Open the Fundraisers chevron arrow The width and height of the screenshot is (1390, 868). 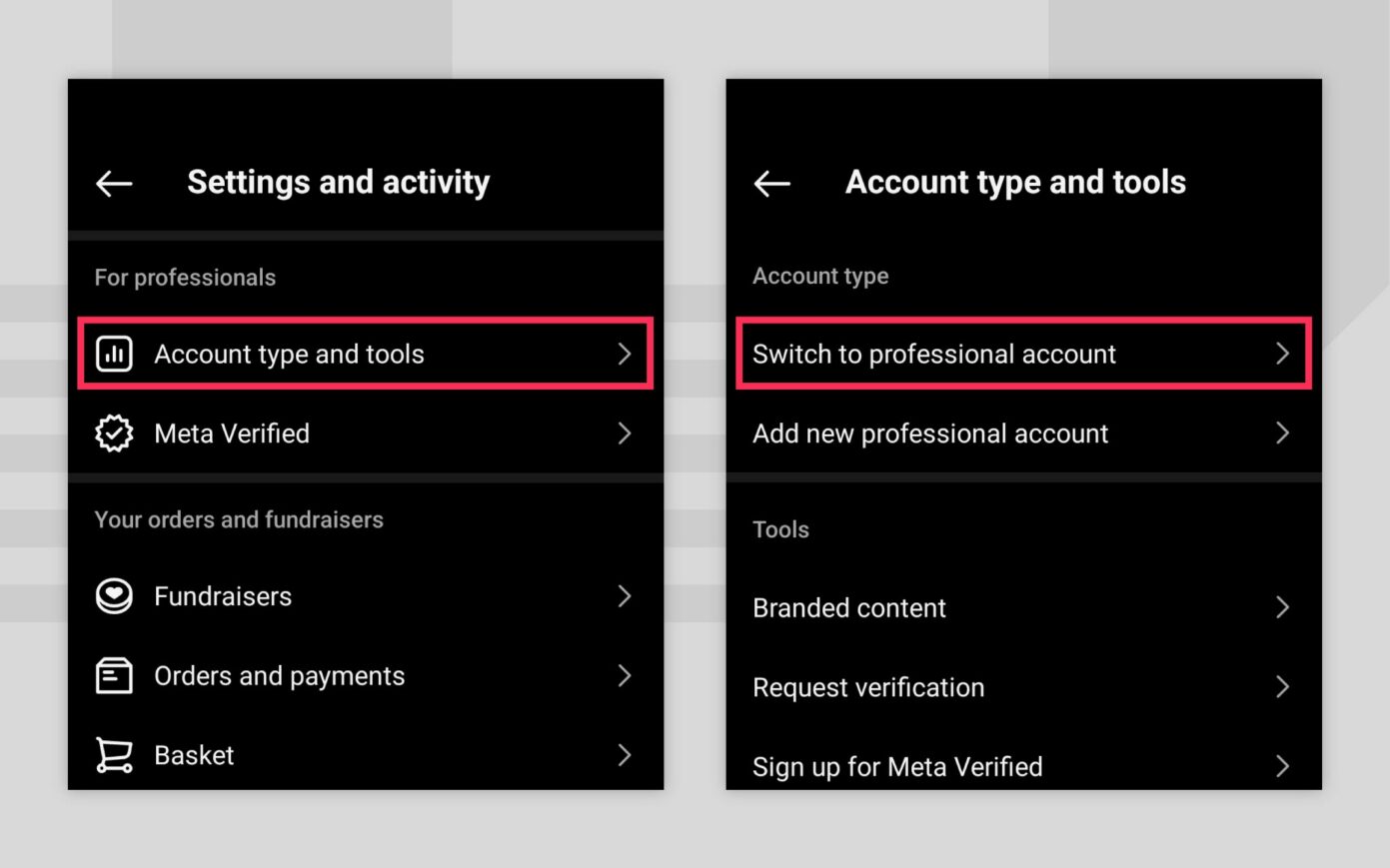[x=625, y=596]
